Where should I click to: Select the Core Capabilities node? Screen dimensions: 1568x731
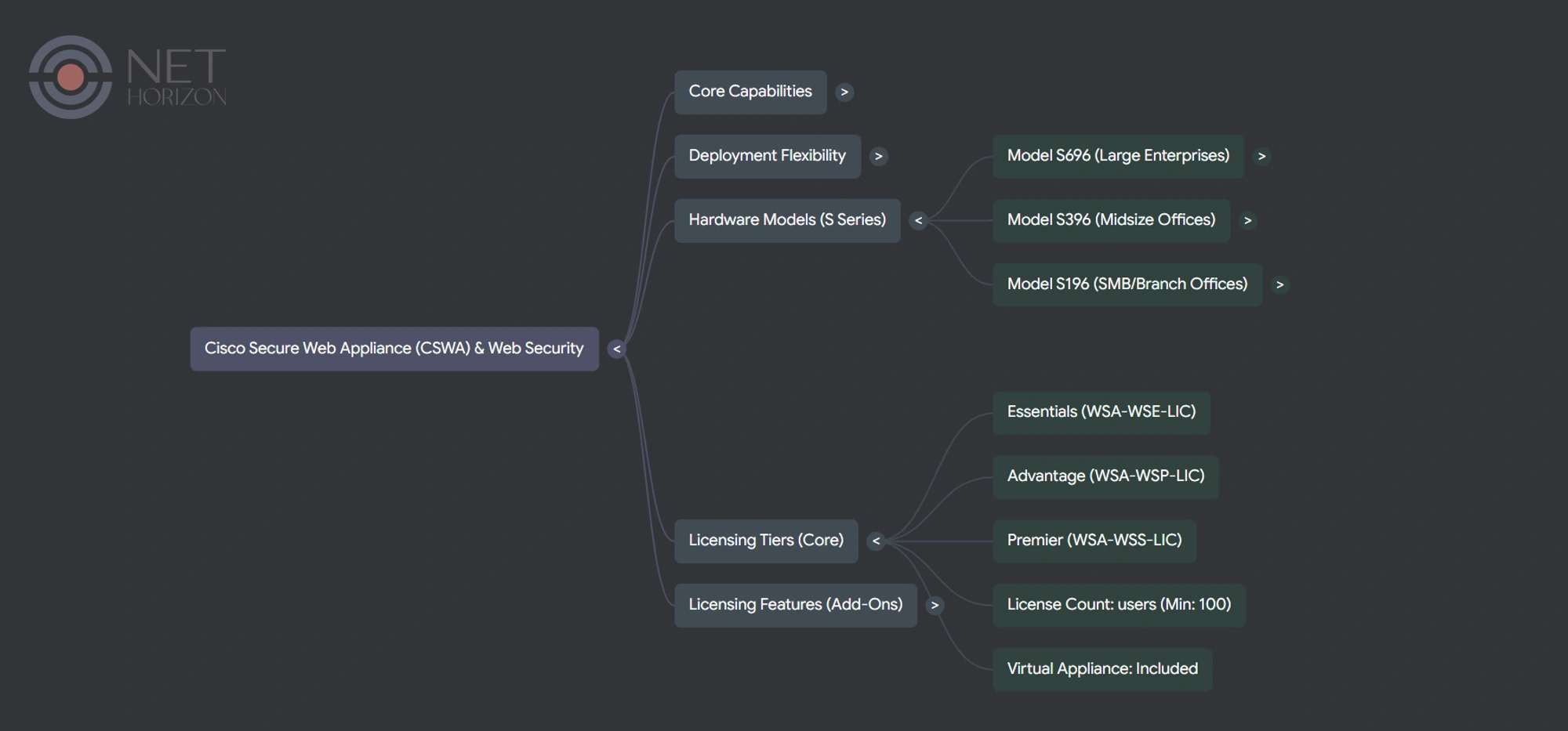coord(750,92)
